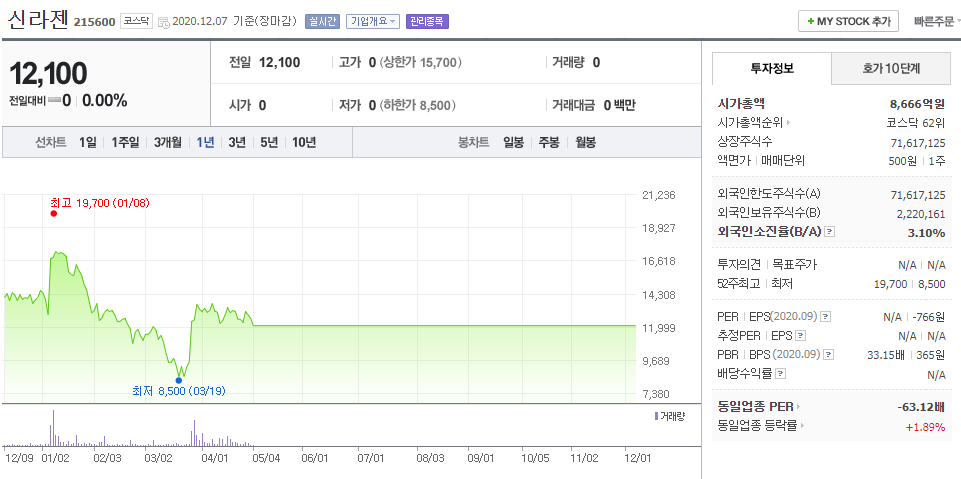The height and width of the screenshot is (479, 961).
Task: Expand the 빠른주문 dropdown
Action: coord(936,21)
